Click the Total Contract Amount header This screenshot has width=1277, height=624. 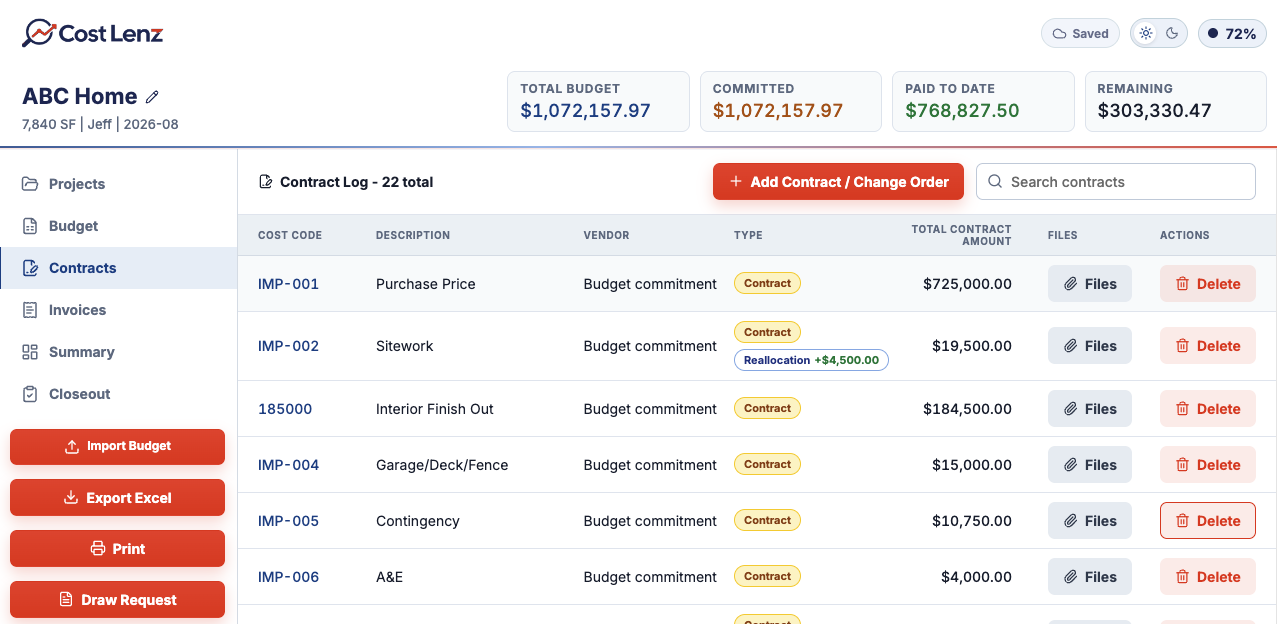[961, 235]
